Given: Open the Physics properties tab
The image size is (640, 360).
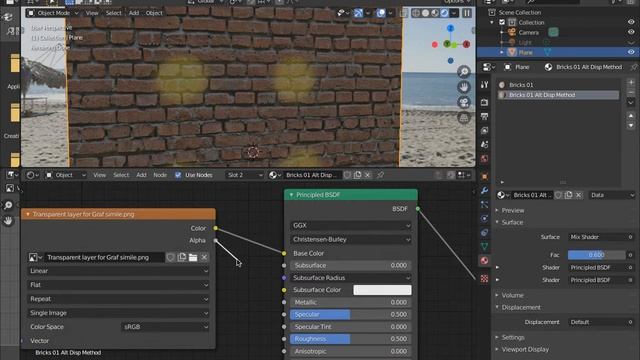Looking at the screenshot, I should (484, 218).
